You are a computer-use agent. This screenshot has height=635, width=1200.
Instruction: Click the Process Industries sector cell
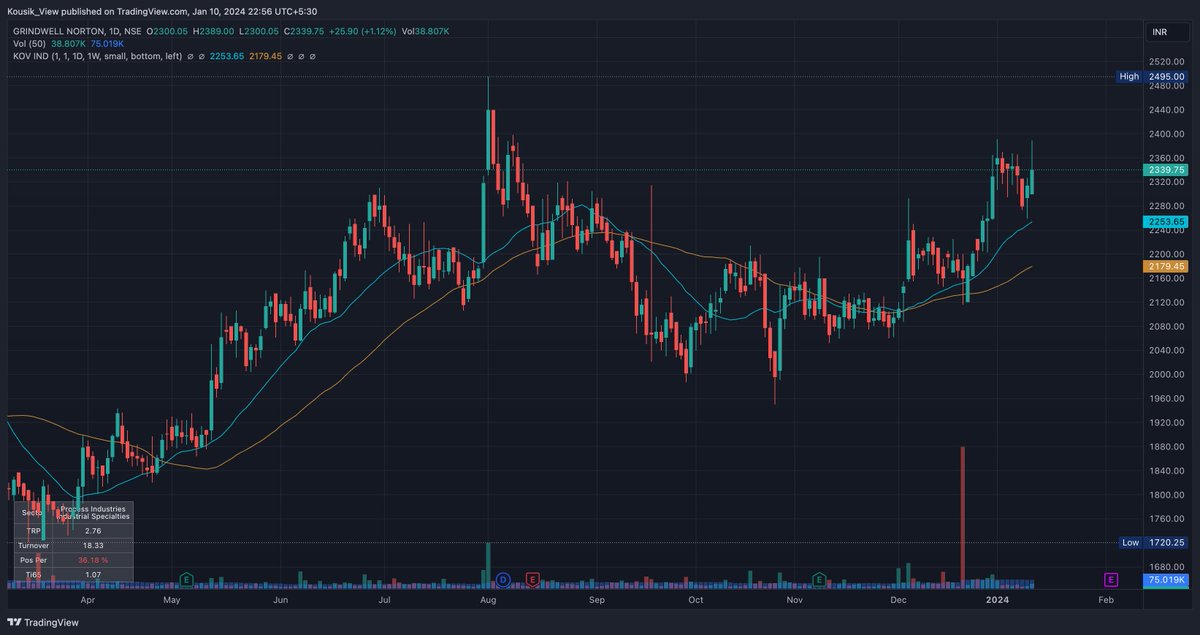click(x=94, y=513)
